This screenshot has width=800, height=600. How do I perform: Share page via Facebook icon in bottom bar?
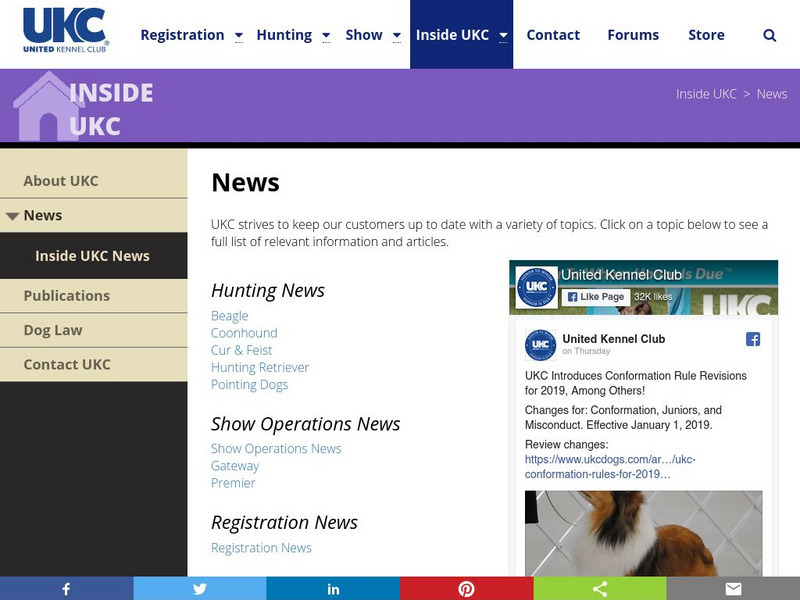point(66,589)
